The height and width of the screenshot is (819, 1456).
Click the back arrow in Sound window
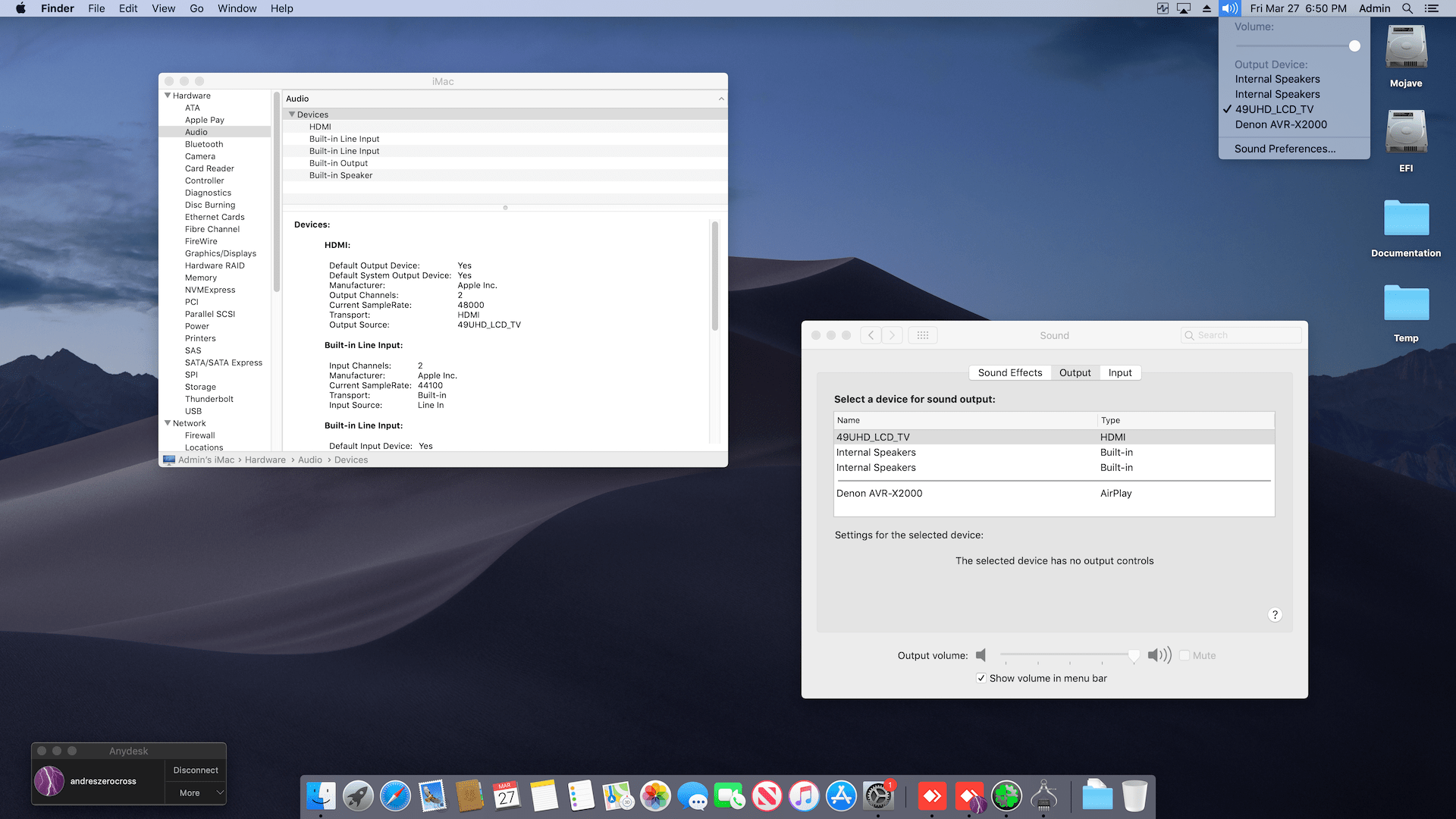871,335
